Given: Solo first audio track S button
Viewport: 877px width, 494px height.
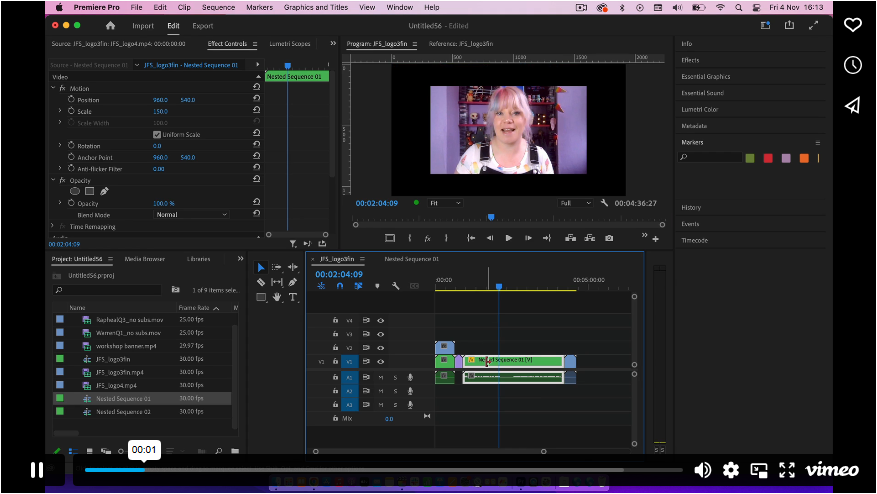Looking at the screenshot, I should pyautogui.click(x=395, y=378).
